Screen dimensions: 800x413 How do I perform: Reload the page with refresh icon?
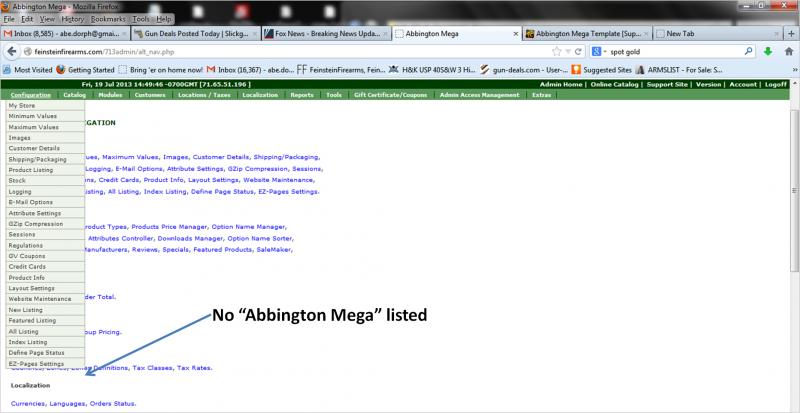point(578,52)
